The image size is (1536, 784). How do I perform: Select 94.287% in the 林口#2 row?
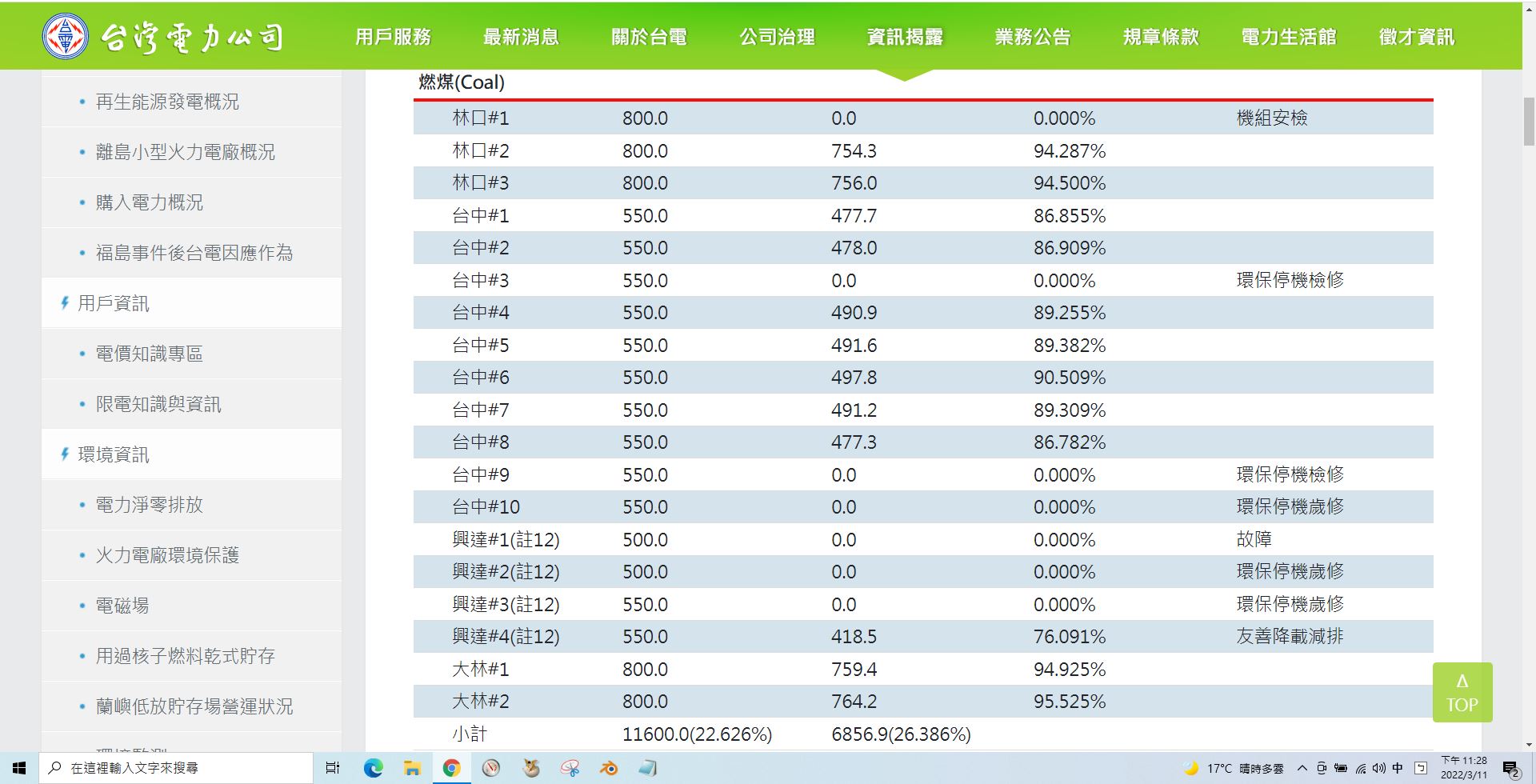click(x=1070, y=151)
